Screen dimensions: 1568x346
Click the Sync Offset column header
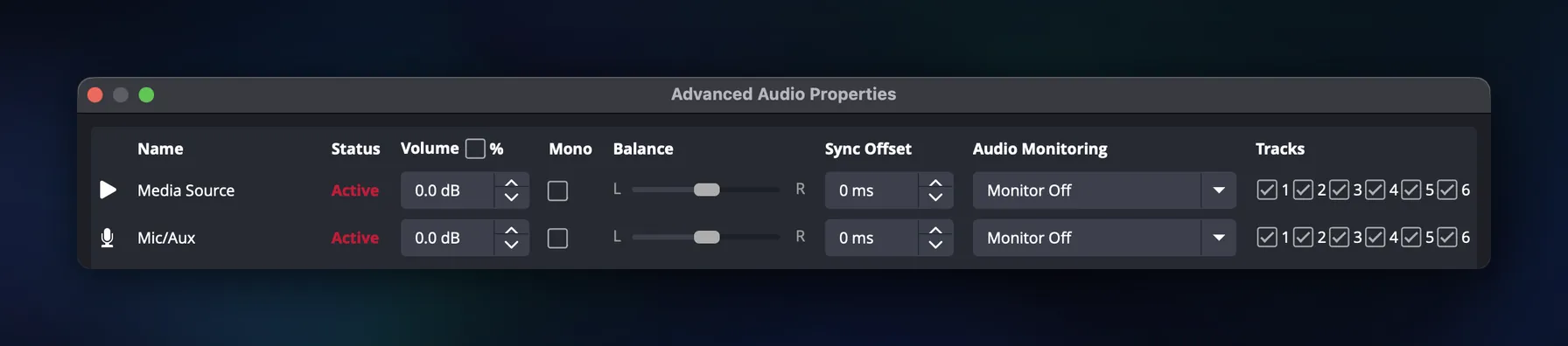click(x=868, y=149)
